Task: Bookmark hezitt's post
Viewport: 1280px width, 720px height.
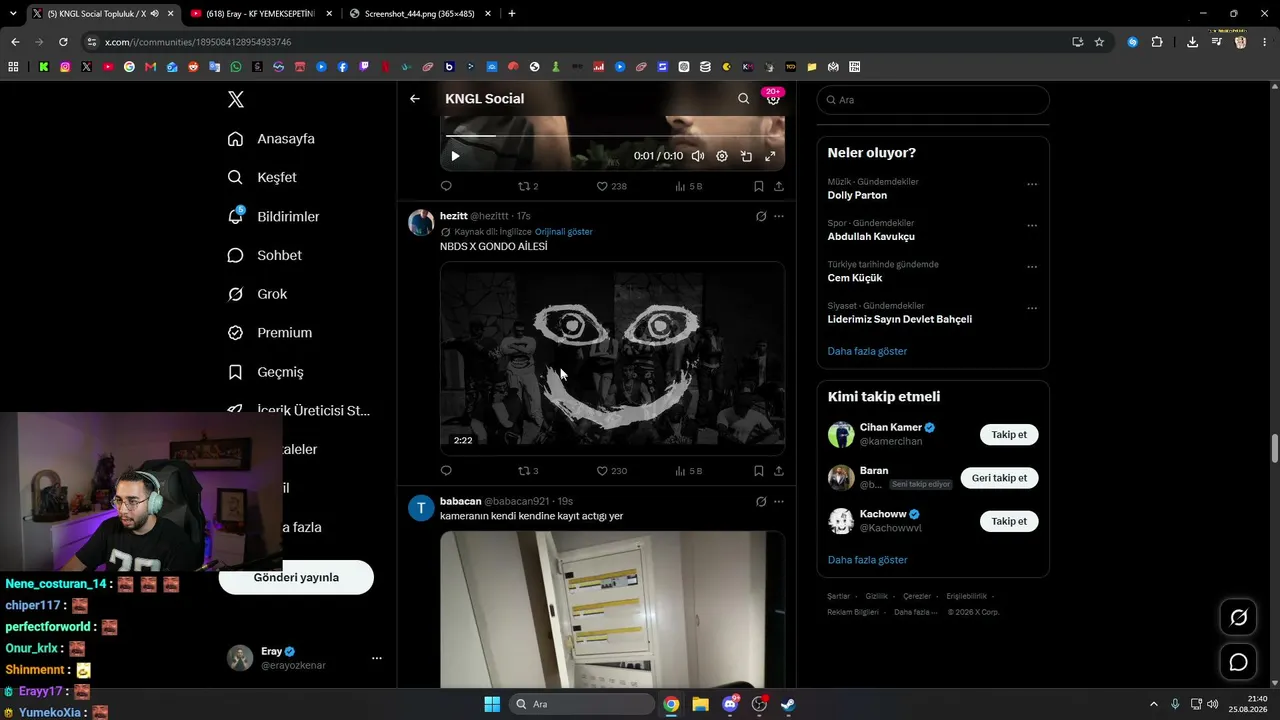Action: [759, 471]
